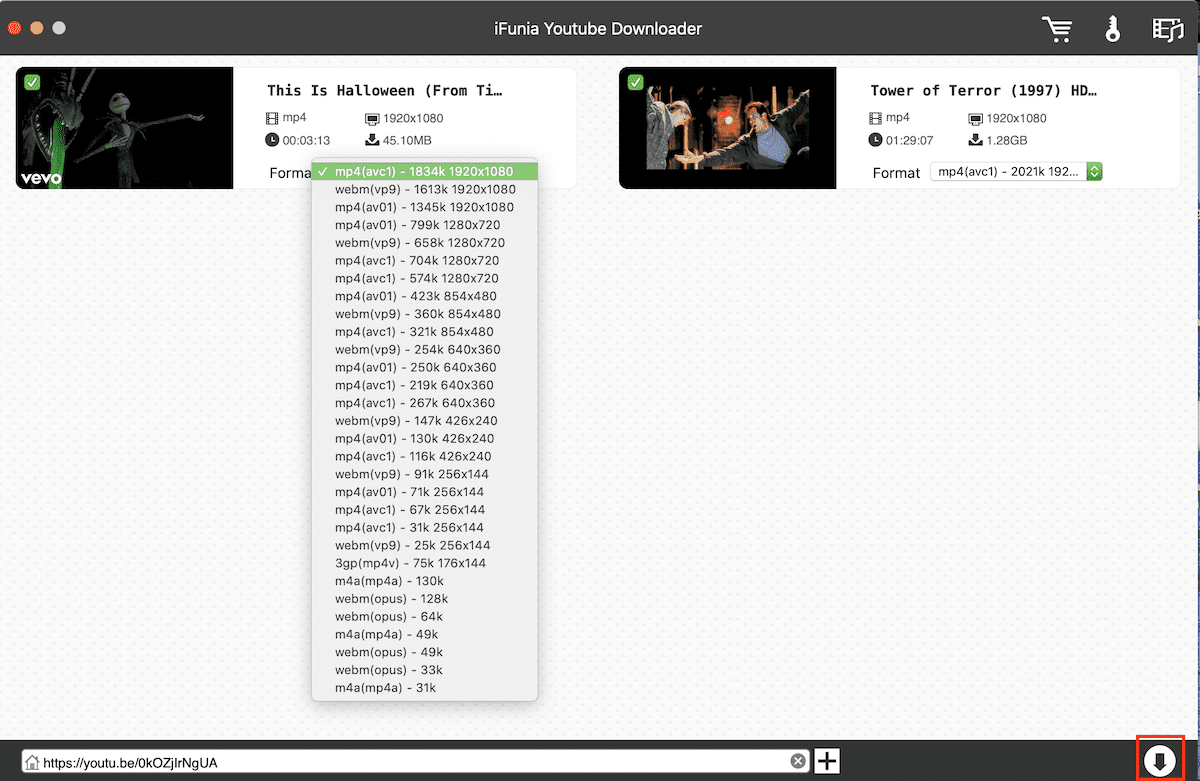Image resolution: width=1200 pixels, height=781 pixels.
Task: Pick mp4(av01) 423k 854x480 format
Action: [x=415, y=296]
